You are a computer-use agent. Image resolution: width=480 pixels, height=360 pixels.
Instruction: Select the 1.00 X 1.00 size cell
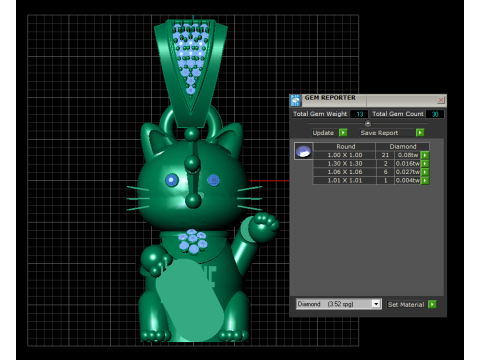[x=345, y=155]
